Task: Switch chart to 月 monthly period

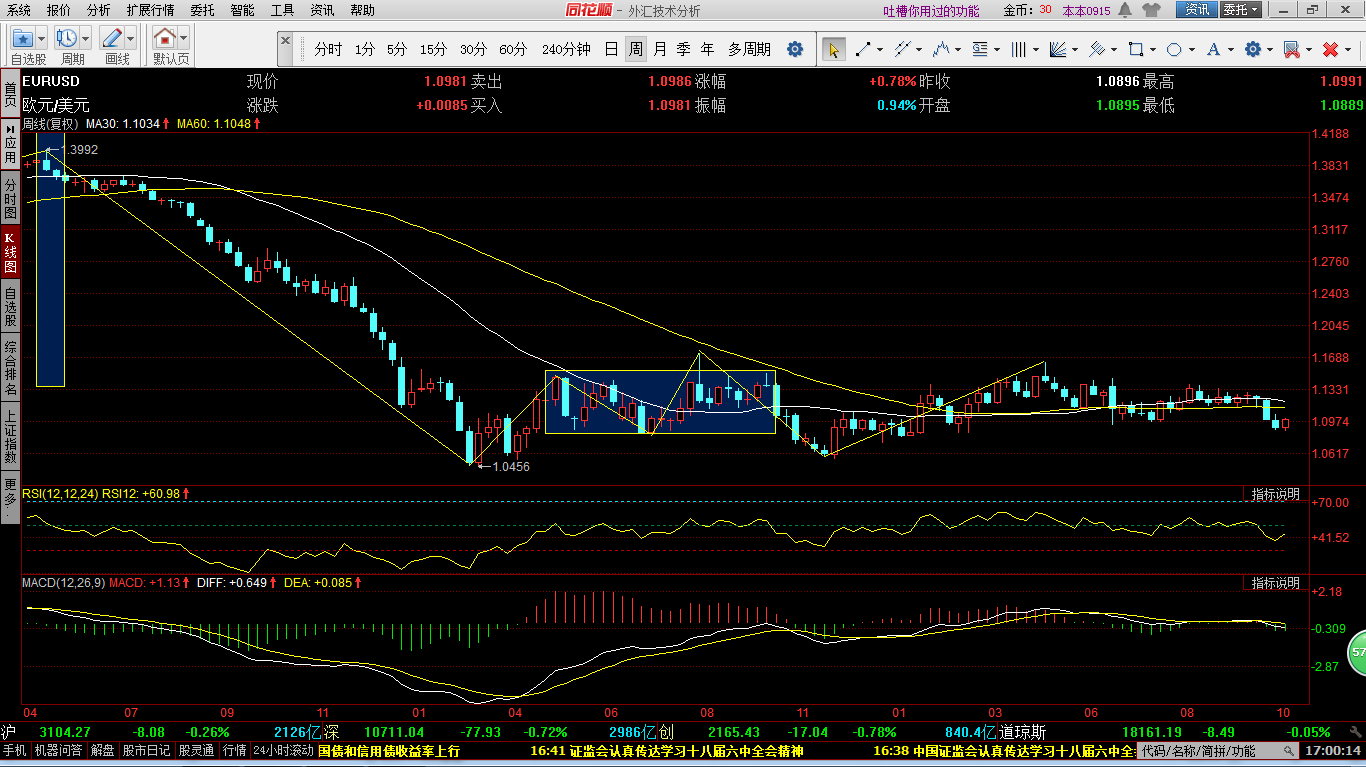Action: (660, 49)
